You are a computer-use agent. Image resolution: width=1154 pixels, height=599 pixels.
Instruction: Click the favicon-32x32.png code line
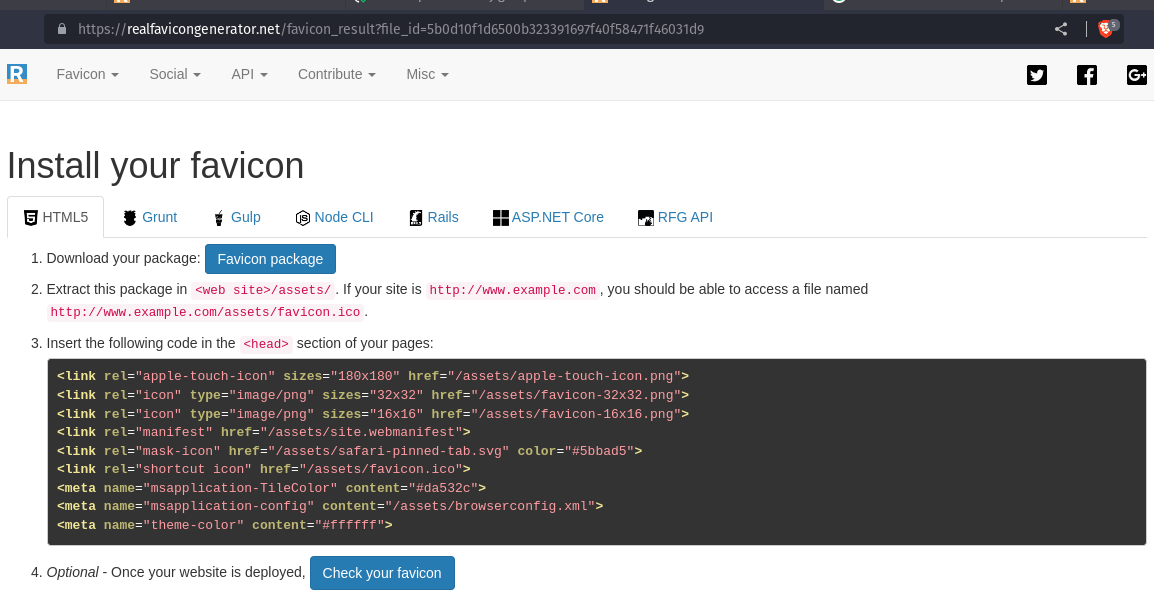[x=372, y=395]
